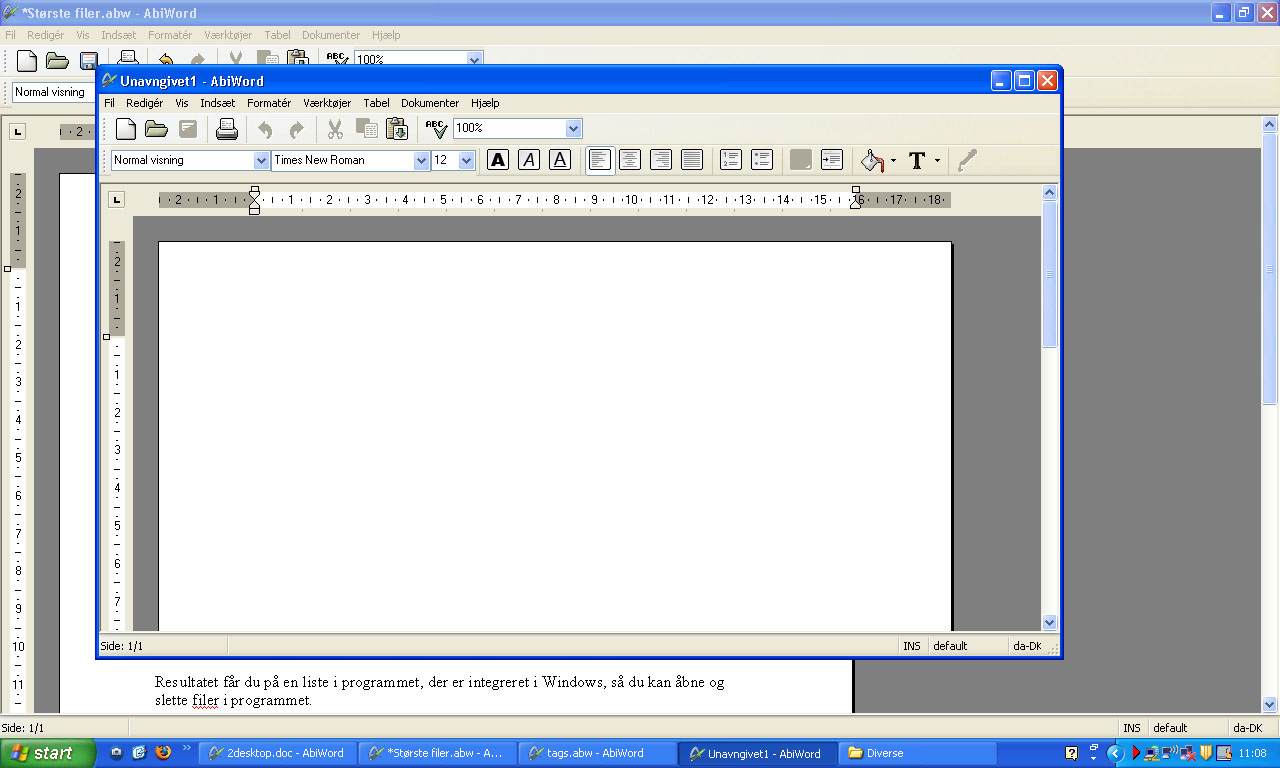Run the ABC spell check tool
1280x768 pixels.
point(436,128)
